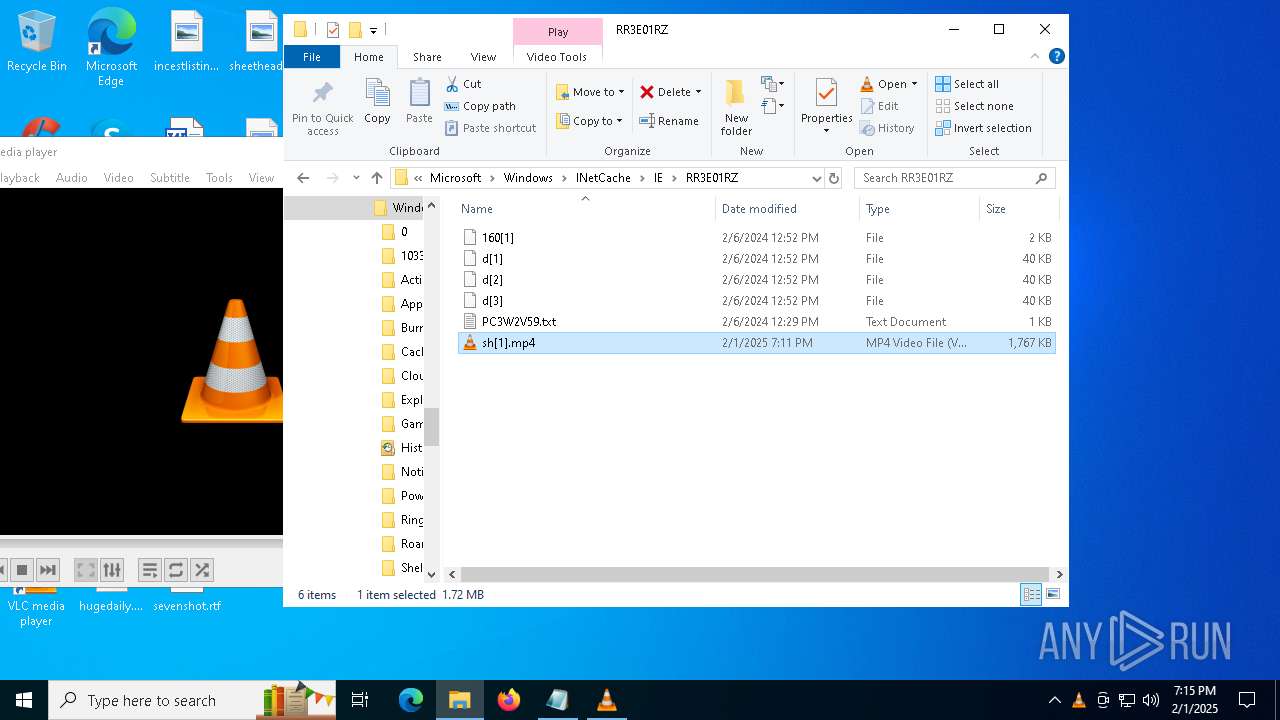Image resolution: width=1280 pixels, height=720 pixels.
Task: Switch to Large icons view
Action: pyautogui.click(x=1052, y=595)
